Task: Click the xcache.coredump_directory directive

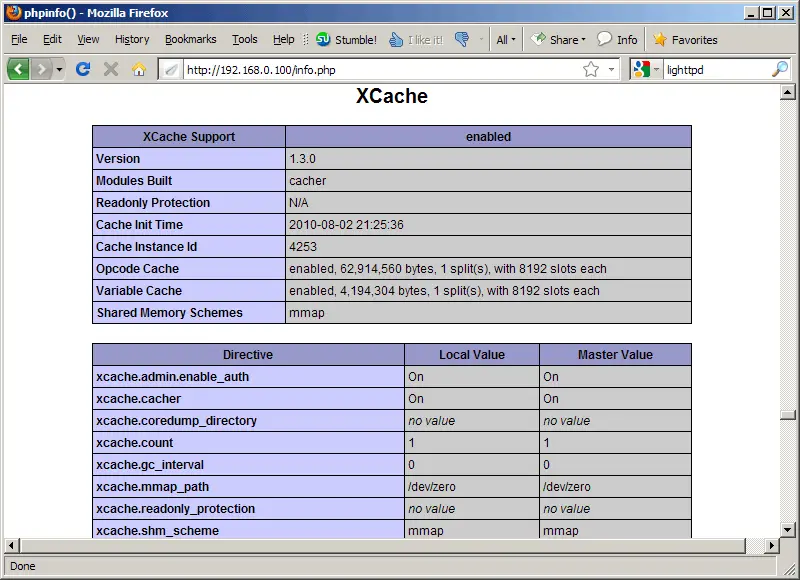Action: click(177, 420)
